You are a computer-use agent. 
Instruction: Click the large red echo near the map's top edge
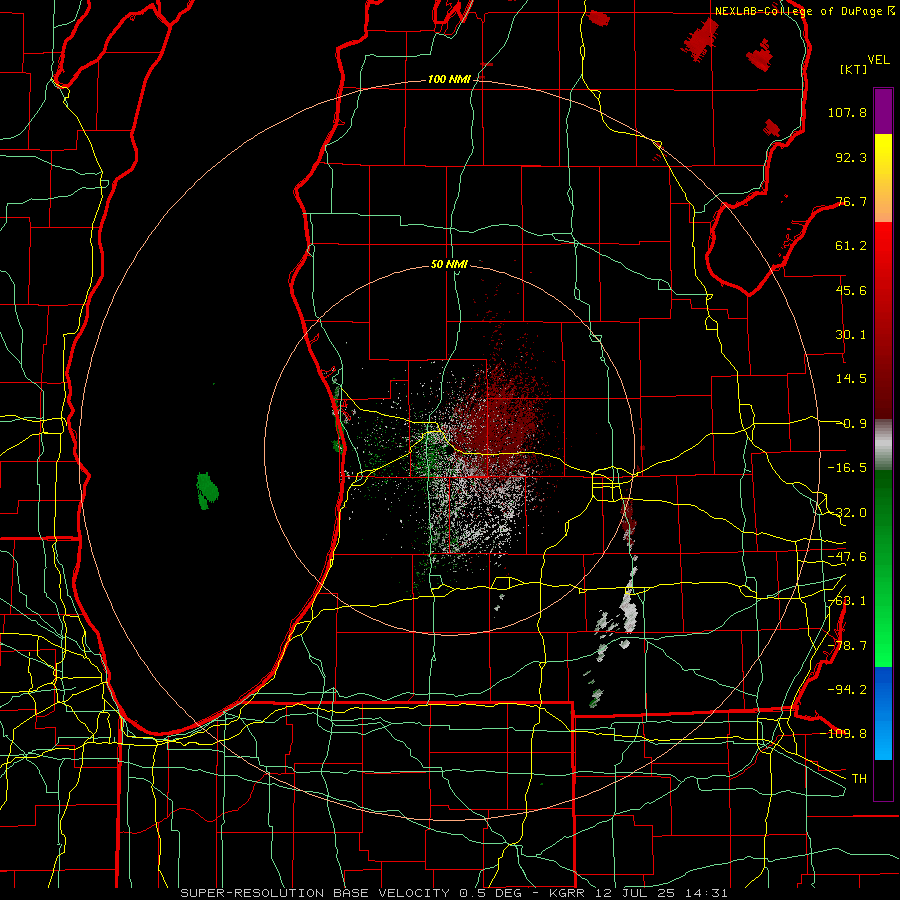click(701, 39)
